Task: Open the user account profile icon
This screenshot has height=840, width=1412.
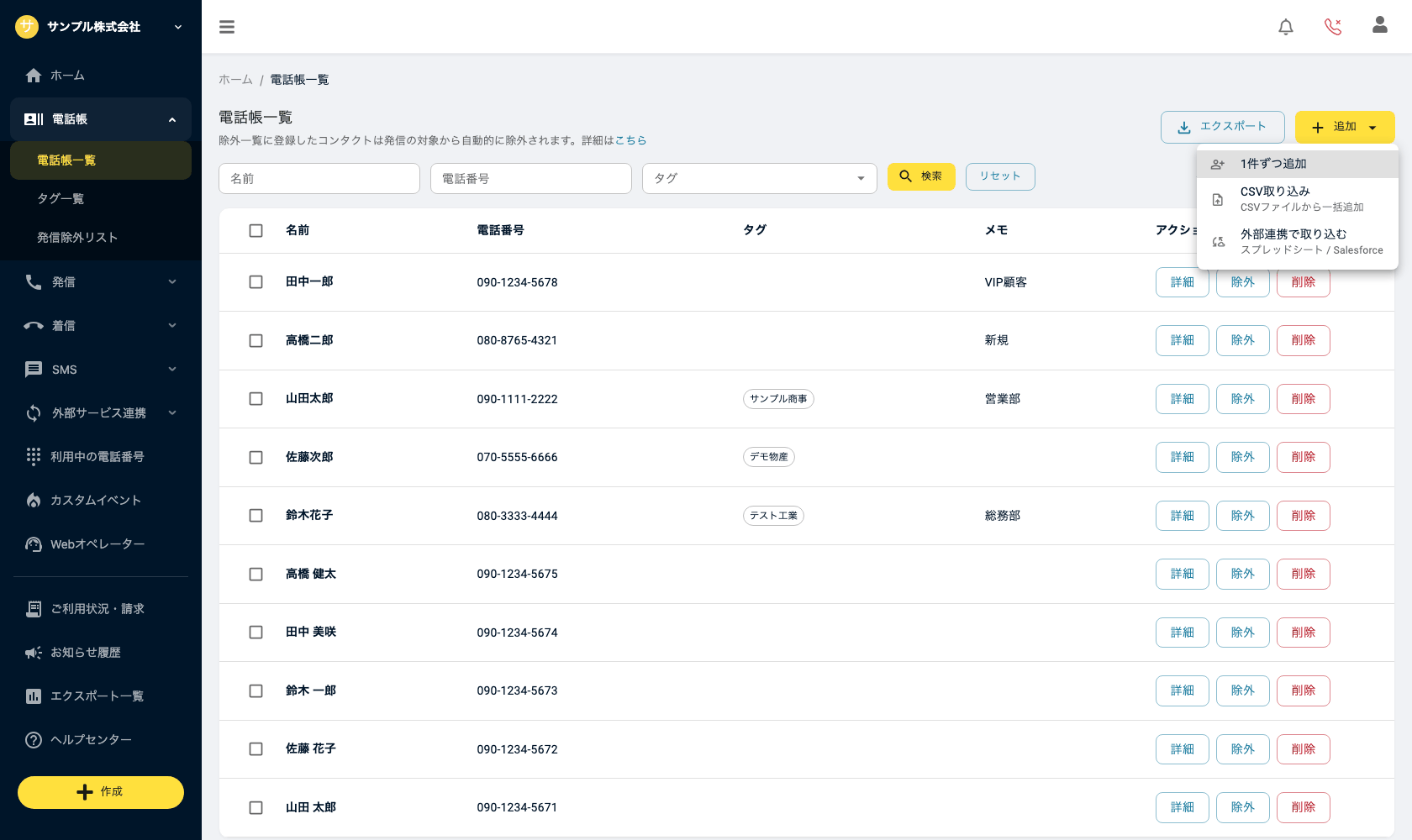Action: coord(1380,25)
